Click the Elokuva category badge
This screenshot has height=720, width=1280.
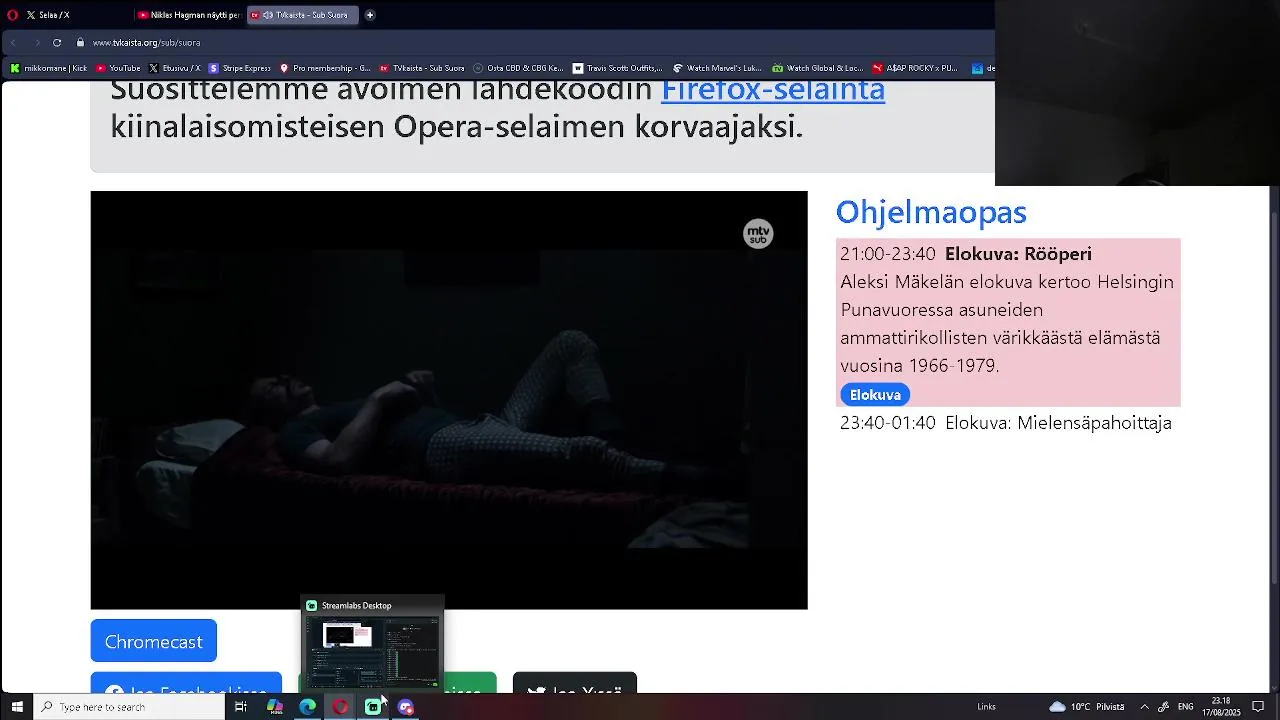(x=875, y=395)
